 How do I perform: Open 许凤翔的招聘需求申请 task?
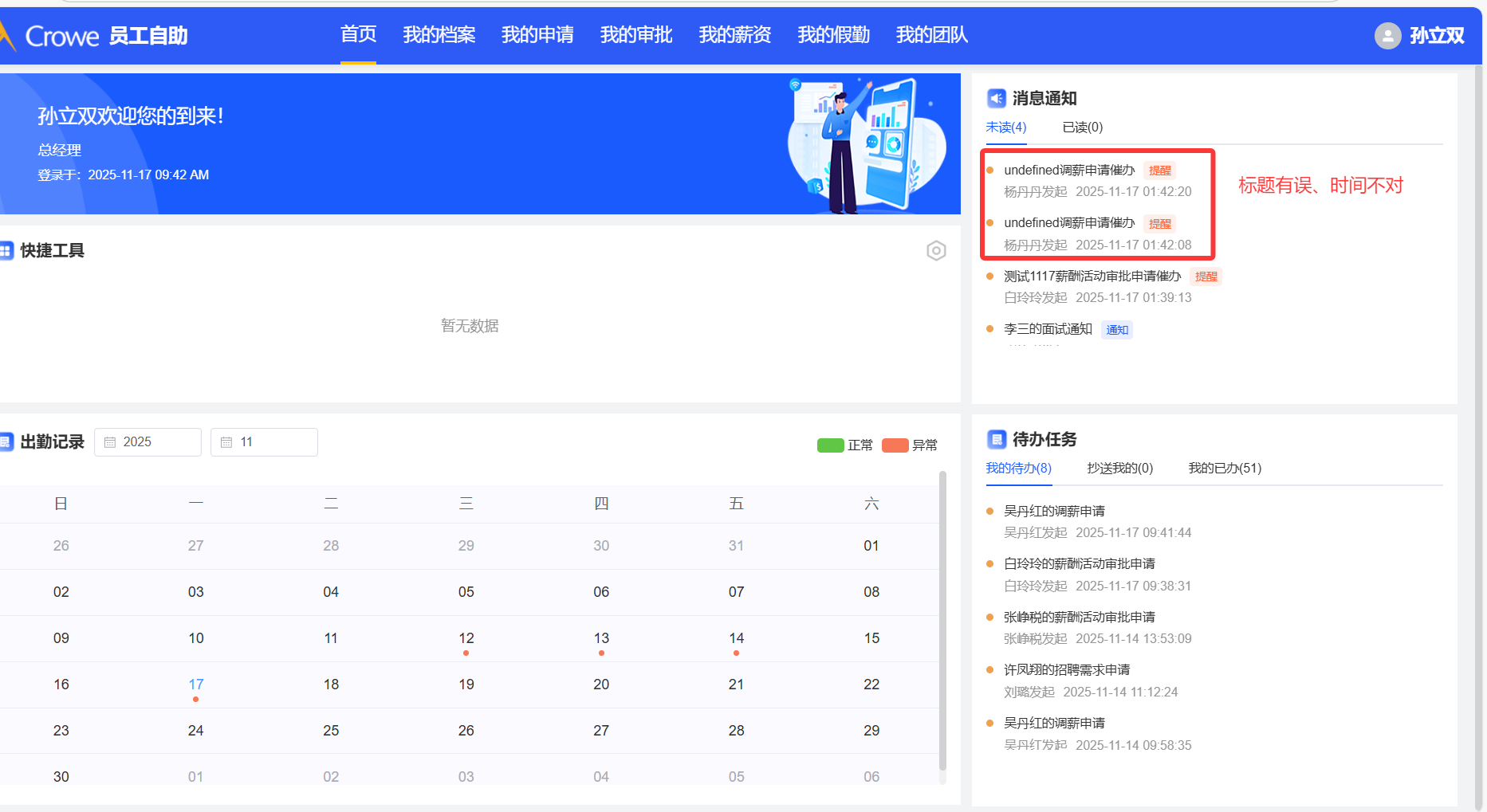coord(1066,670)
